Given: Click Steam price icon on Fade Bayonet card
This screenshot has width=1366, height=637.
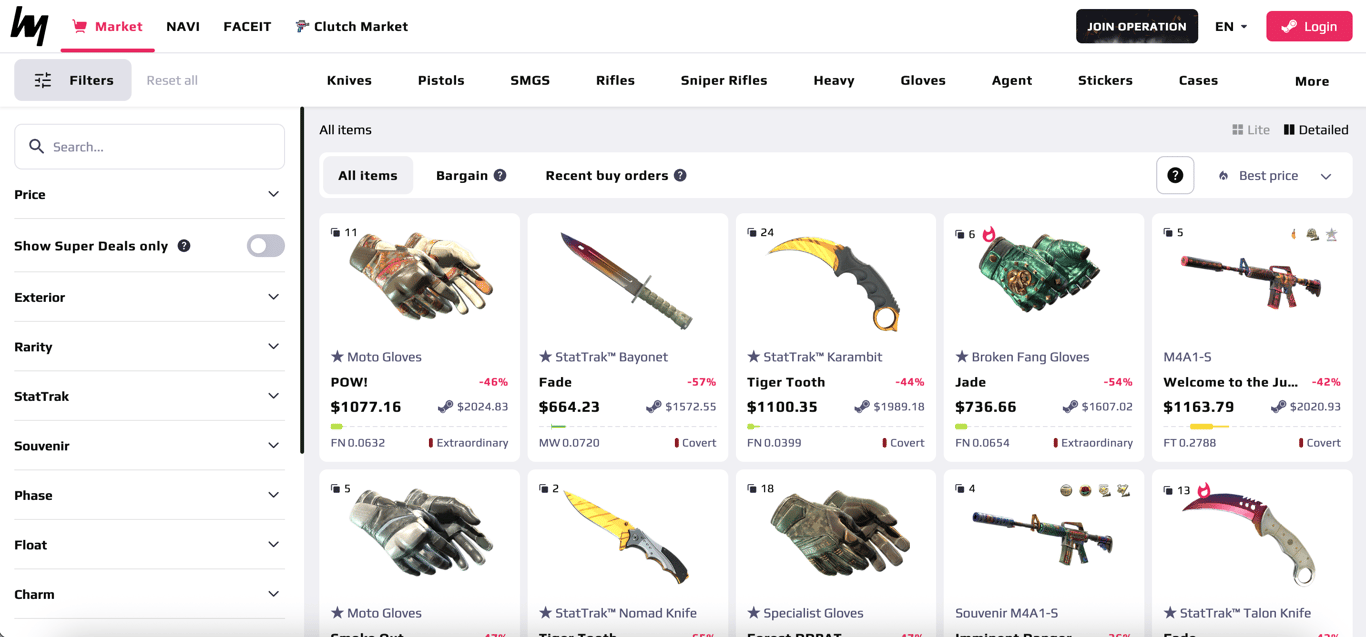Looking at the screenshot, I should pyautogui.click(x=653, y=407).
